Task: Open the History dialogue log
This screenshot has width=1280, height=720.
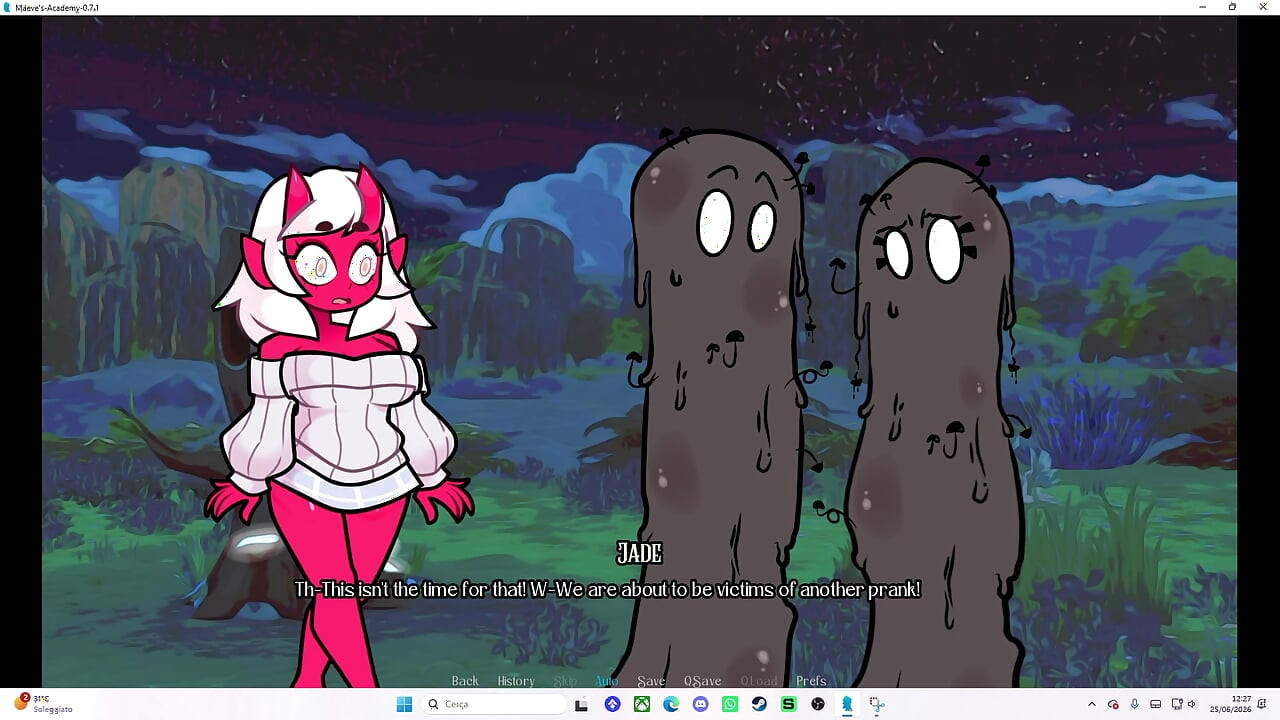Action: click(x=516, y=681)
